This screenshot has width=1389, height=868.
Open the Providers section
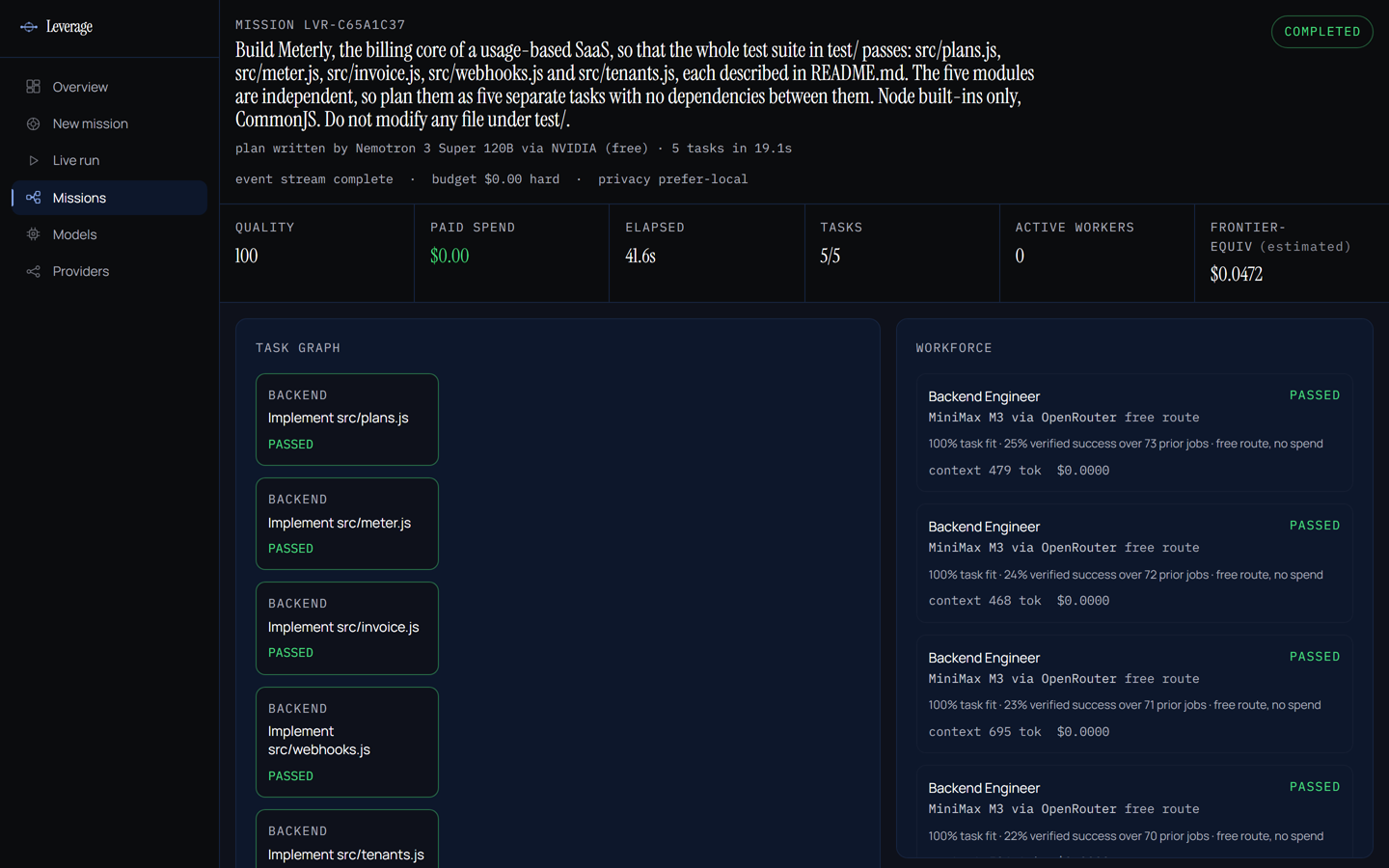(110, 271)
